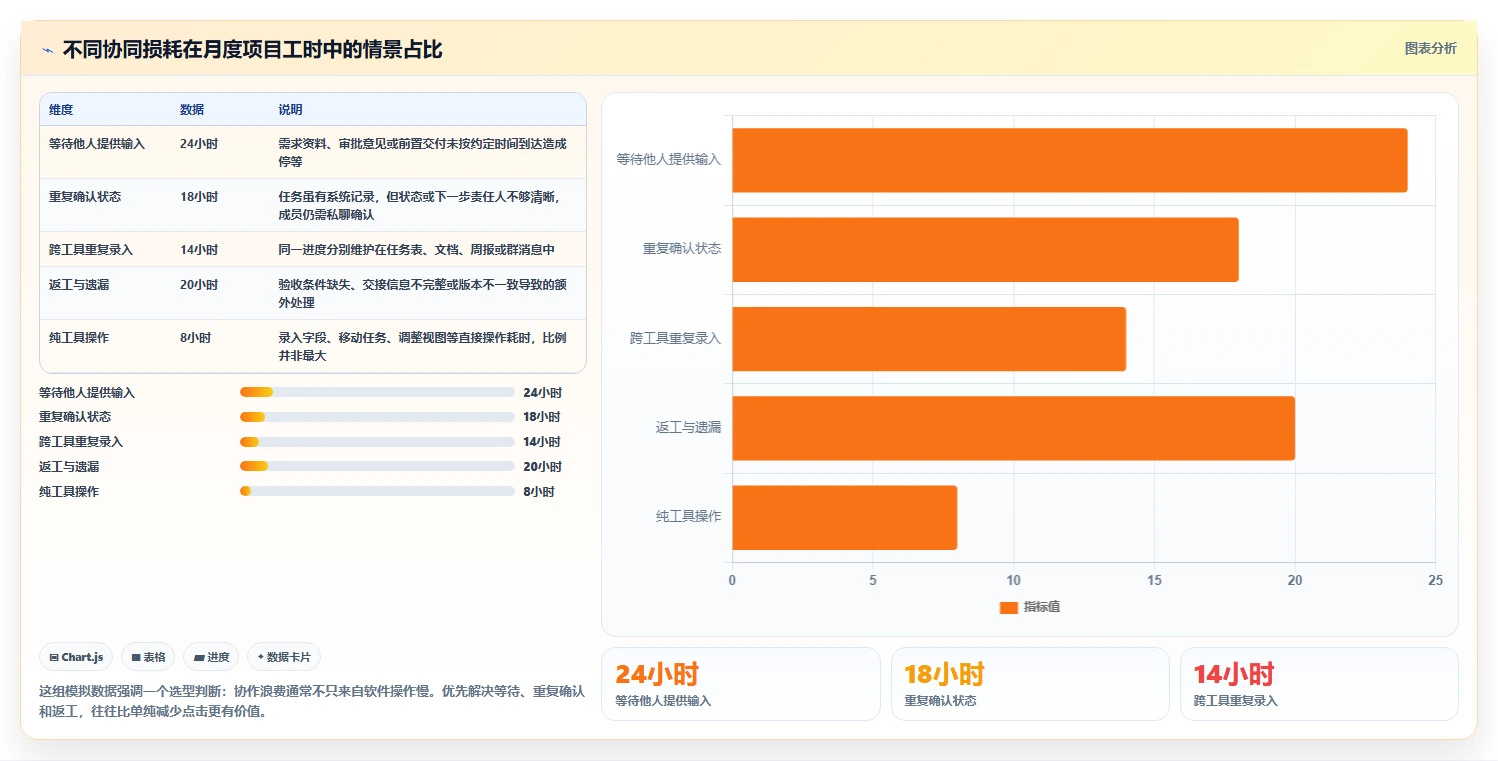Click the 20小时 table value
Image resolution: width=1498 pixels, height=761 pixels.
coord(199,284)
